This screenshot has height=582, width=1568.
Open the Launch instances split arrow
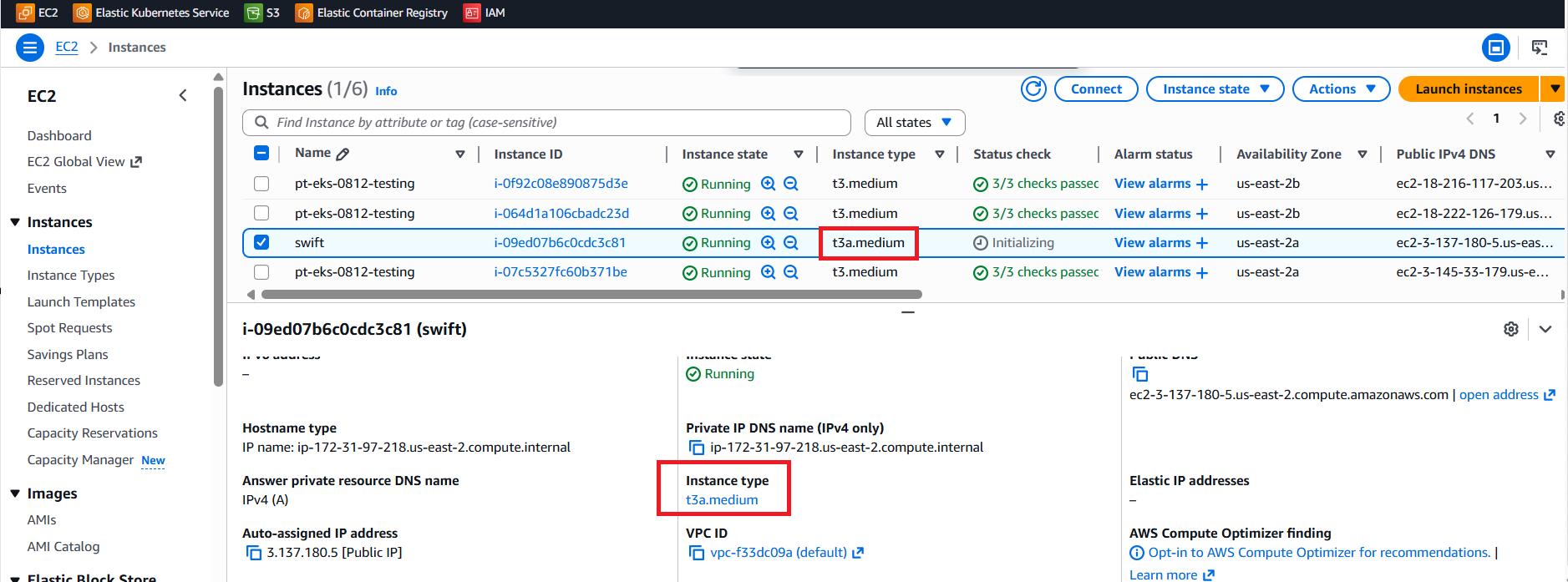(1553, 89)
